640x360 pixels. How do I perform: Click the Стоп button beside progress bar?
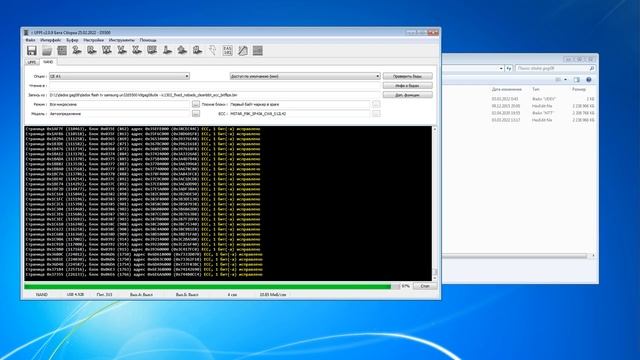point(425,286)
